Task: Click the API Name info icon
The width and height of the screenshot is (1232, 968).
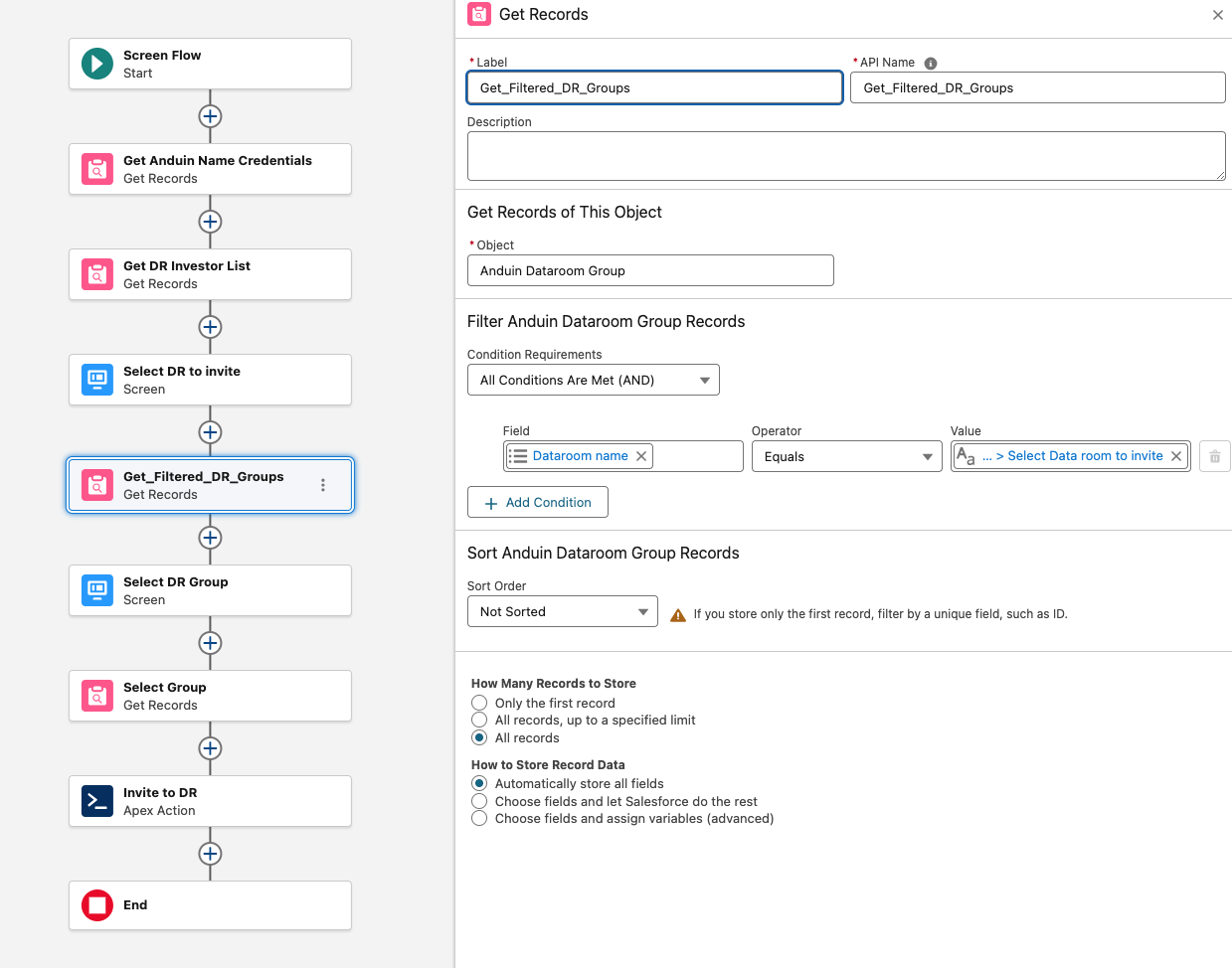Action: pyautogui.click(x=931, y=64)
